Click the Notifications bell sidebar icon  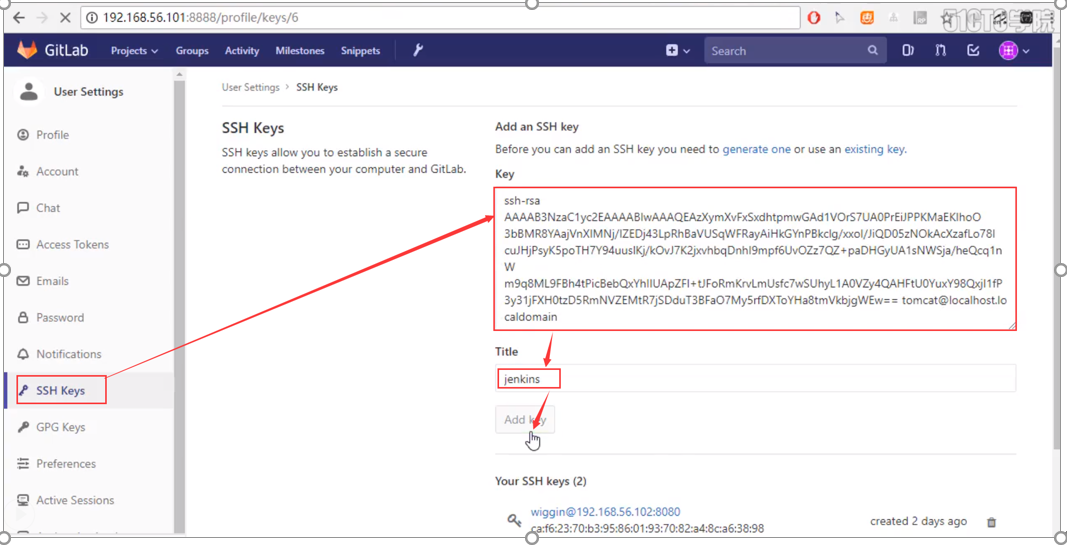(x=23, y=354)
